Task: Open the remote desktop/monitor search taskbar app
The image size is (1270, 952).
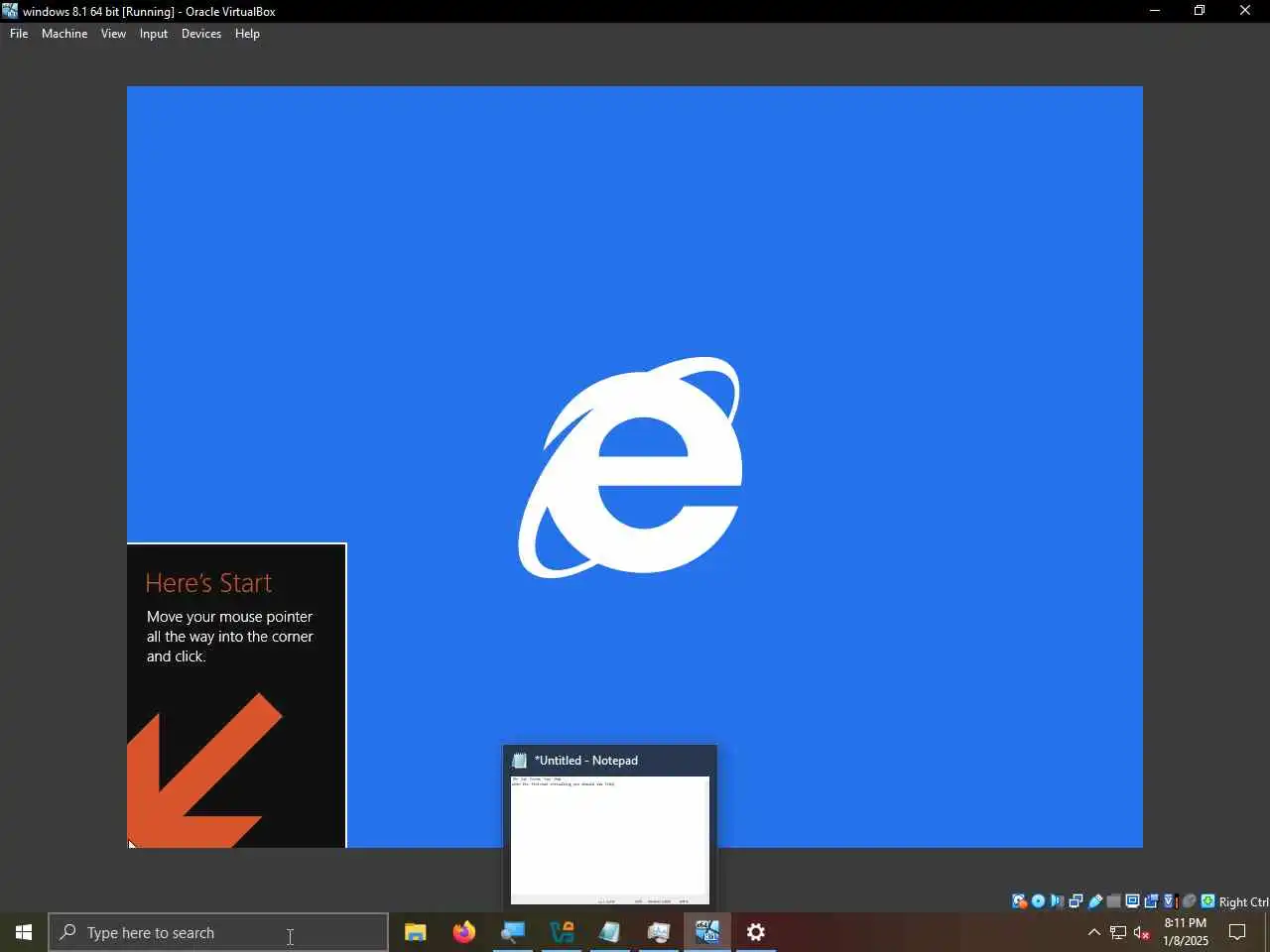Action: click(x=512, y=932)
